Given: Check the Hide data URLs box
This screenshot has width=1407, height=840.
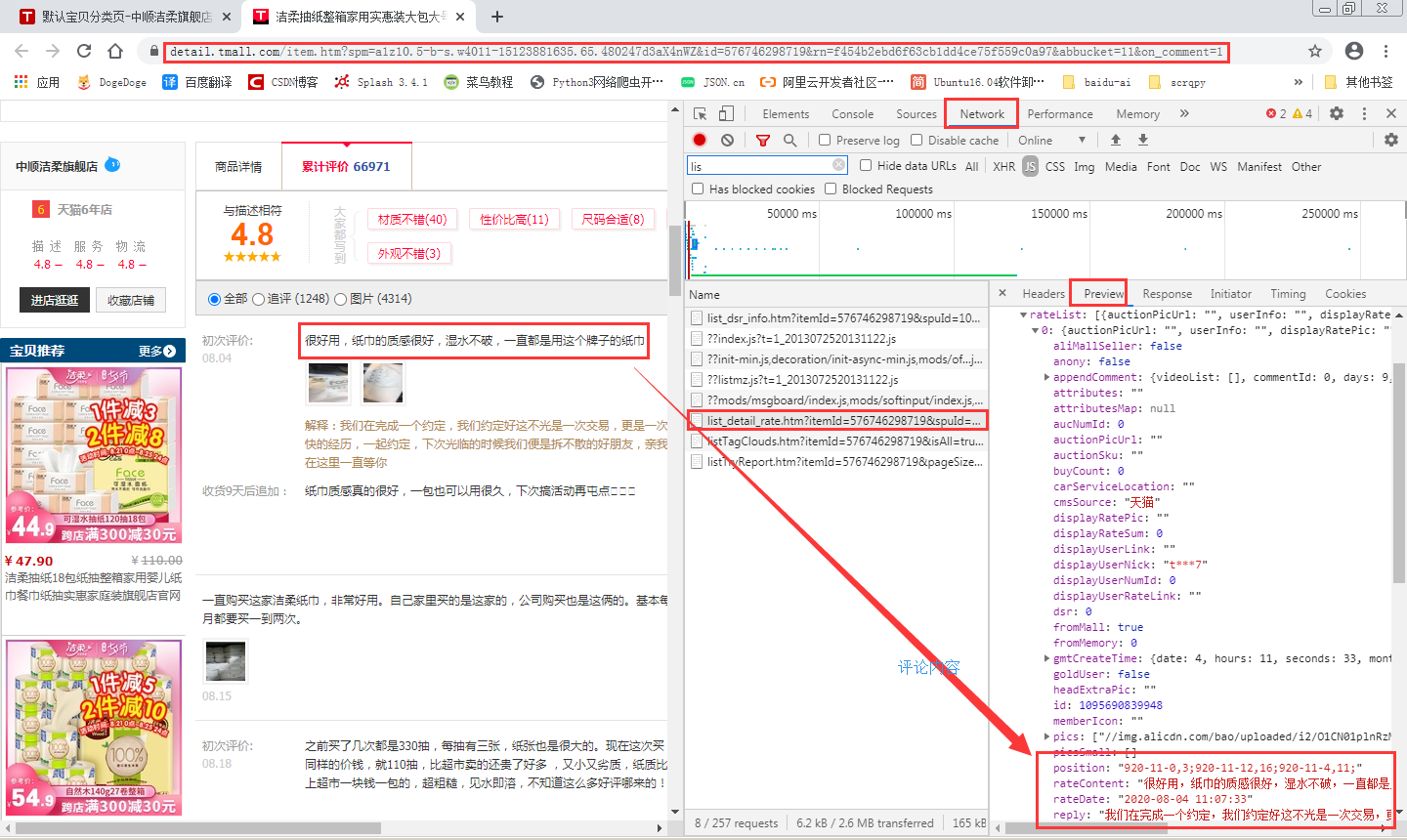Looking at the screenshot, I should pos(866,165).
